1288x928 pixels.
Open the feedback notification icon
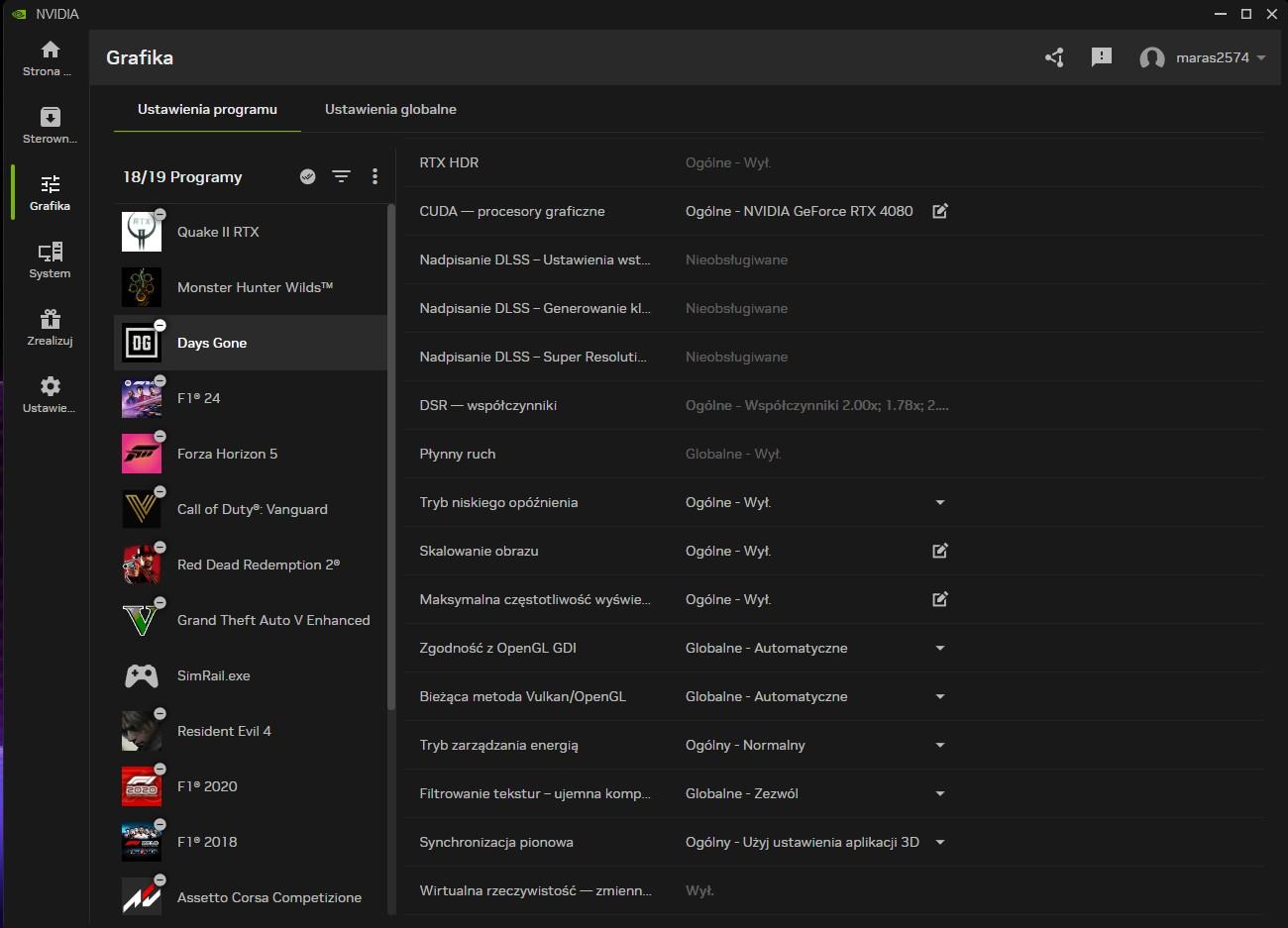click(x=1101, y=57)
